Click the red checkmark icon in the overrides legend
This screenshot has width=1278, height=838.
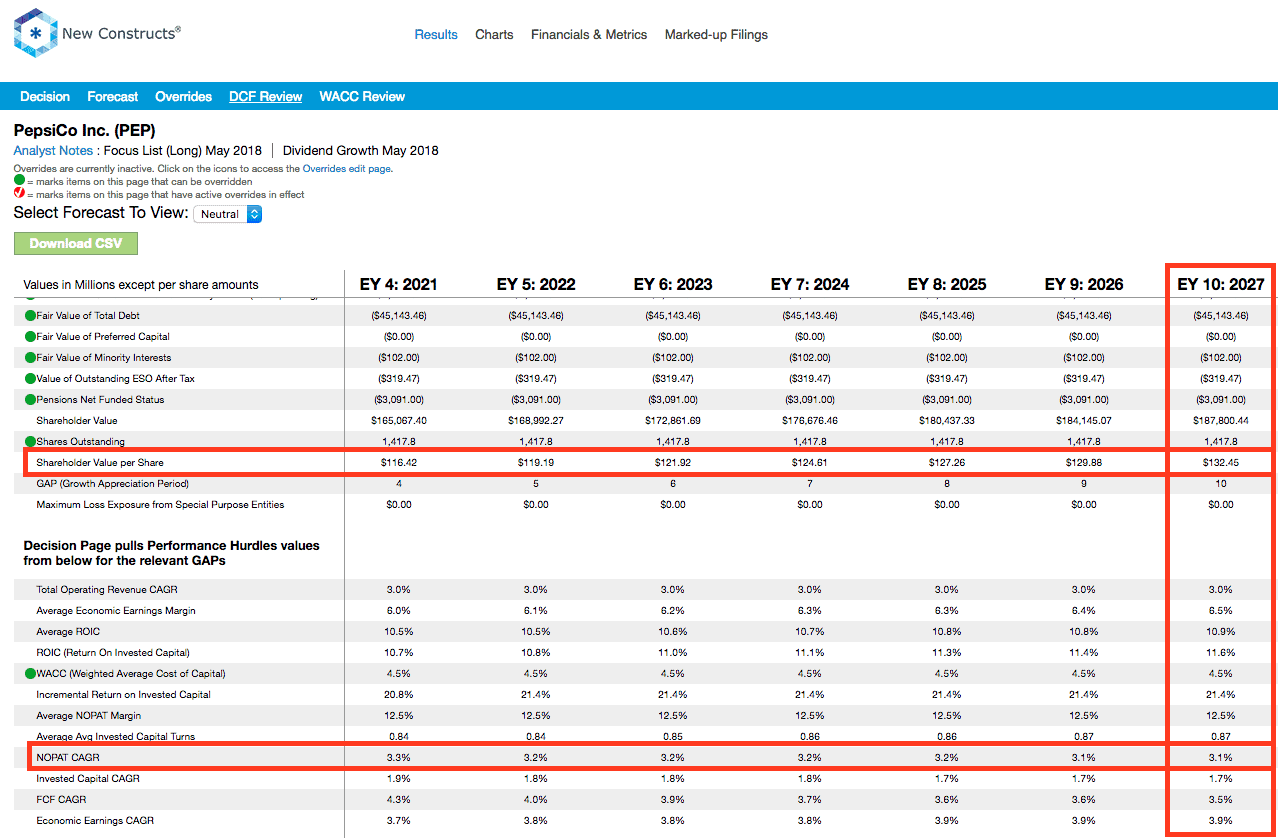[x=19, y=194]
